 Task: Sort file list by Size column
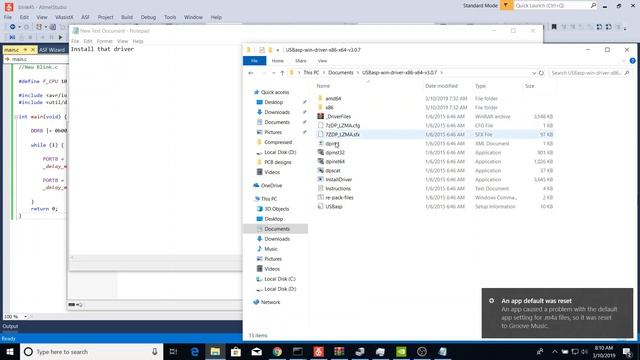pyautogui.click(x=529, y=86)
